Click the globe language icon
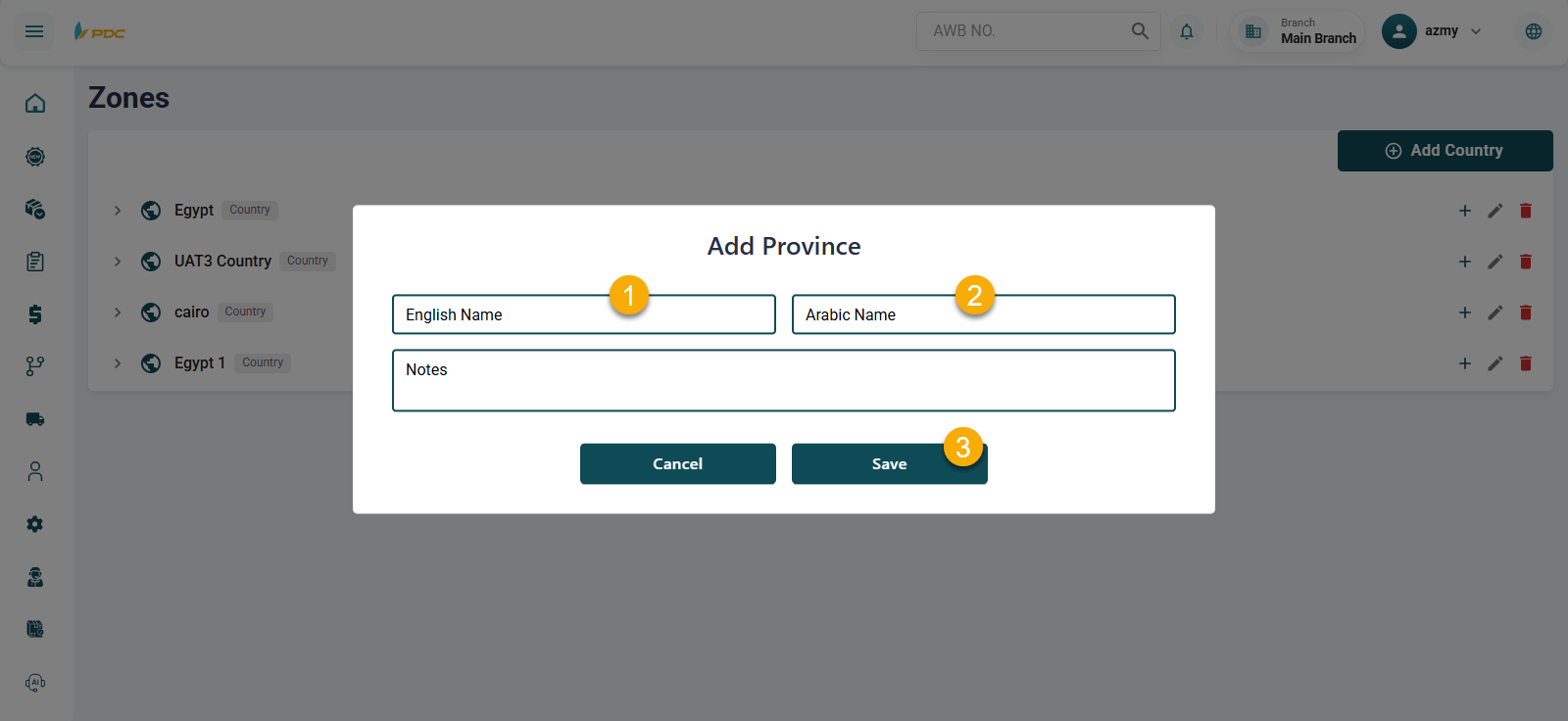The height and width of the screenshot is (721, 1568). (x=1533, y=31)
